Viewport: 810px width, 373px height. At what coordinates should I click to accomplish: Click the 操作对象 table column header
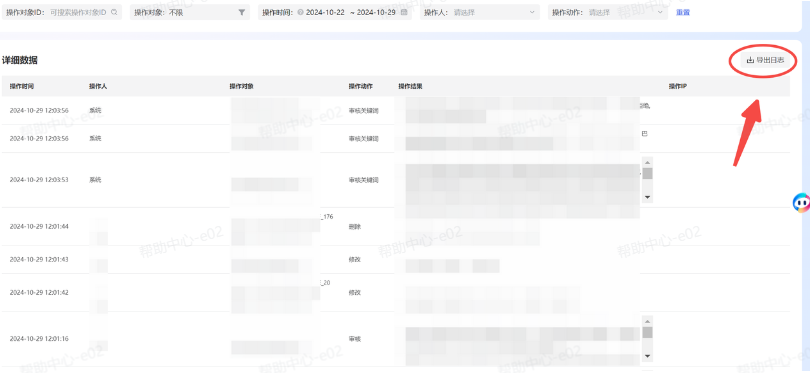click(242, 86)
